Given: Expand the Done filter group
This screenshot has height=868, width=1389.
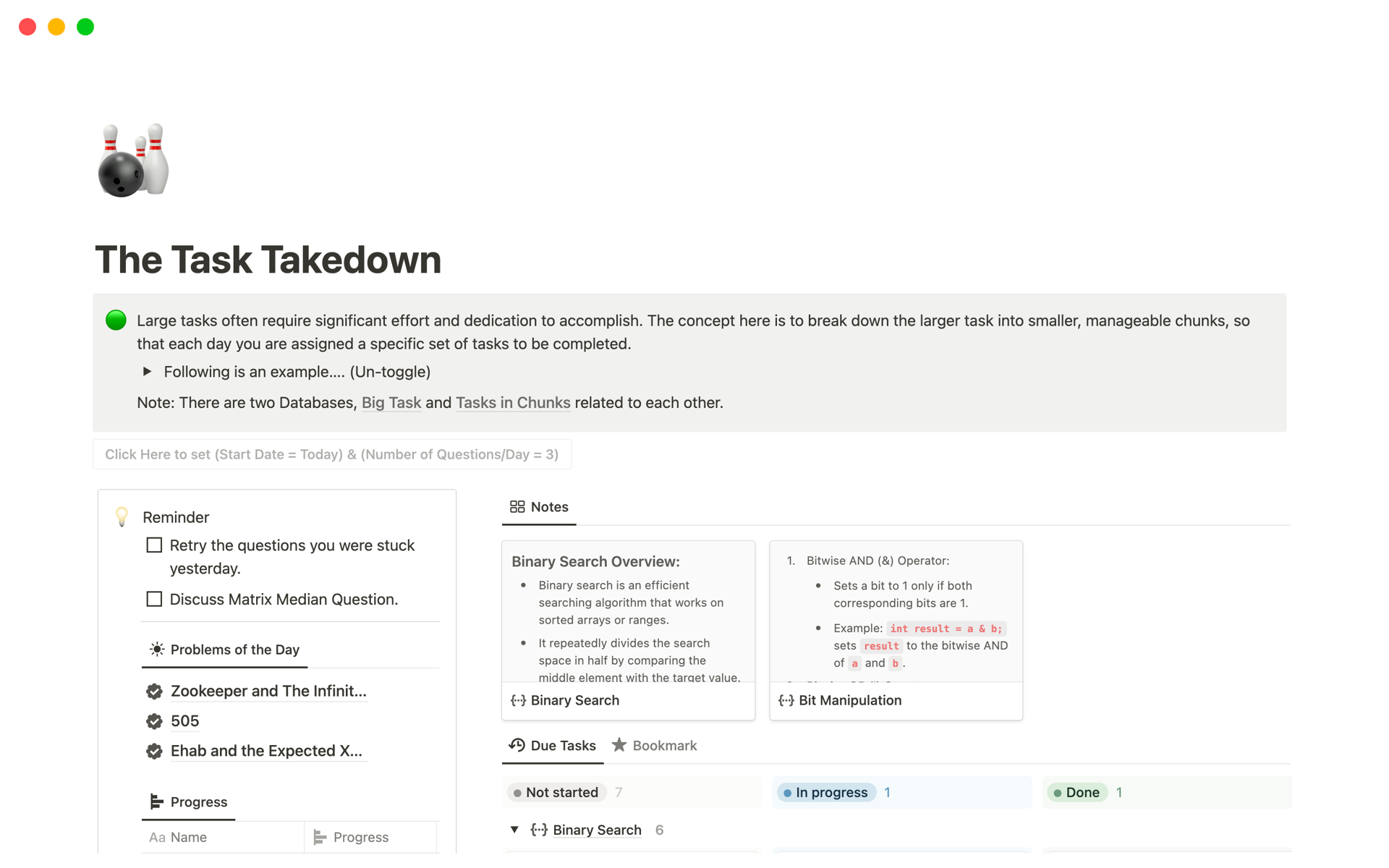Looking at the screenshot, I should coord(1083,791).
